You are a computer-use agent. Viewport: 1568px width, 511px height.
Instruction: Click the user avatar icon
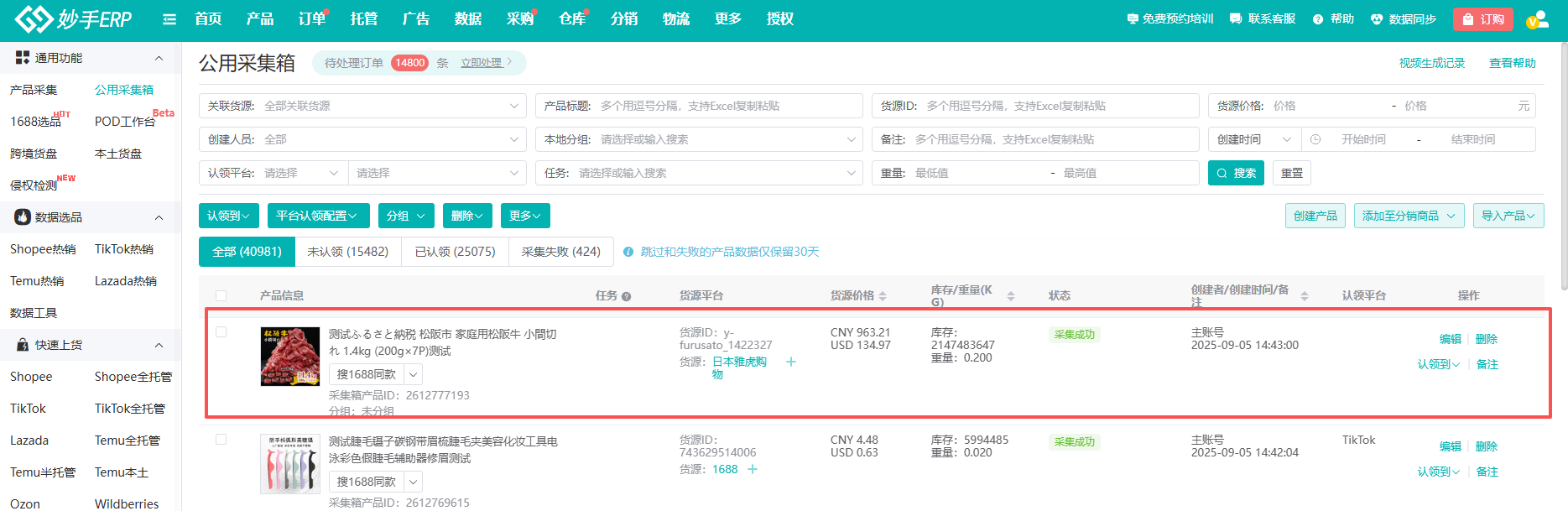(x=1537, y=19)
